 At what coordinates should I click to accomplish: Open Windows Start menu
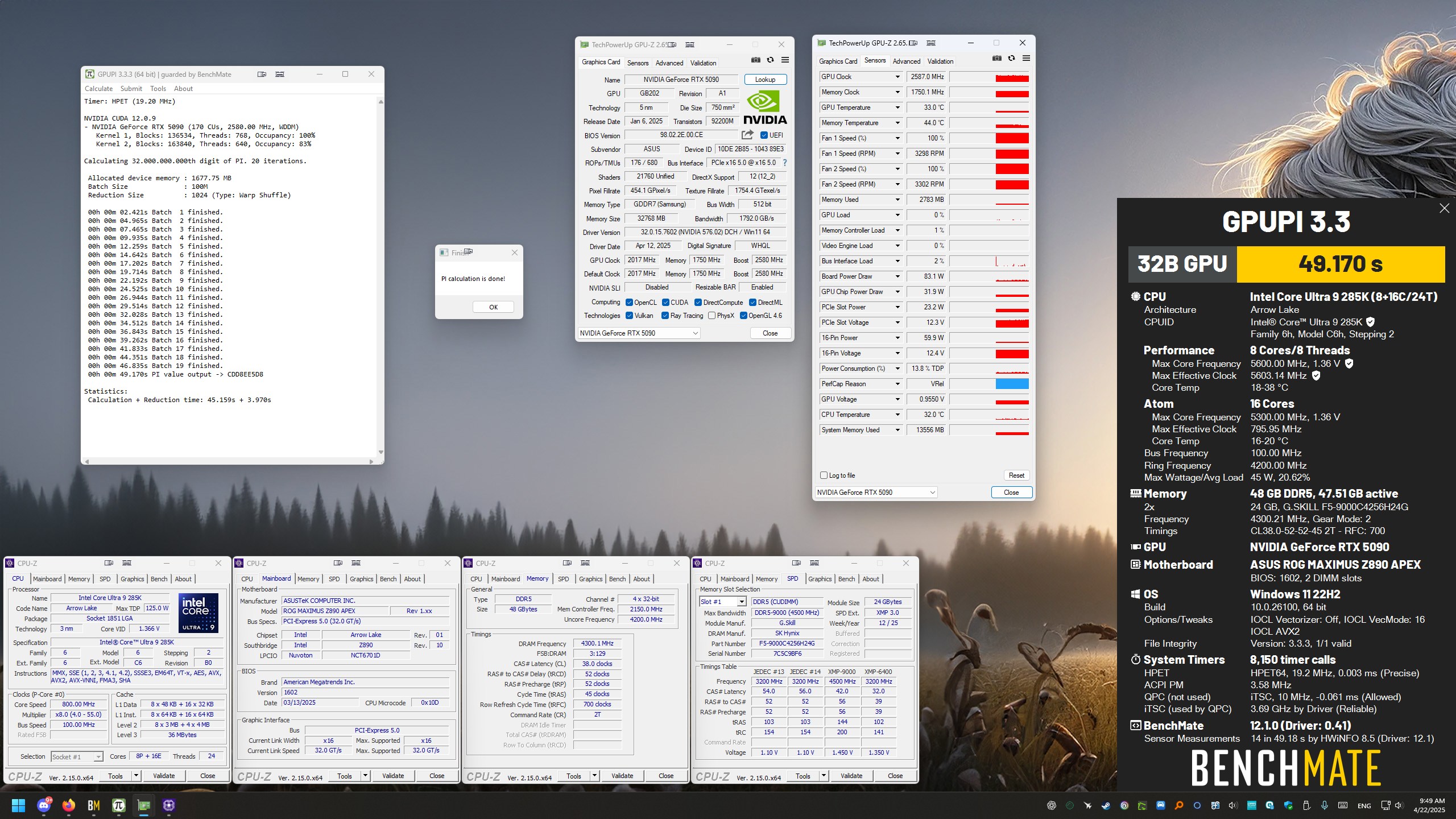click(x=18, y=805)
